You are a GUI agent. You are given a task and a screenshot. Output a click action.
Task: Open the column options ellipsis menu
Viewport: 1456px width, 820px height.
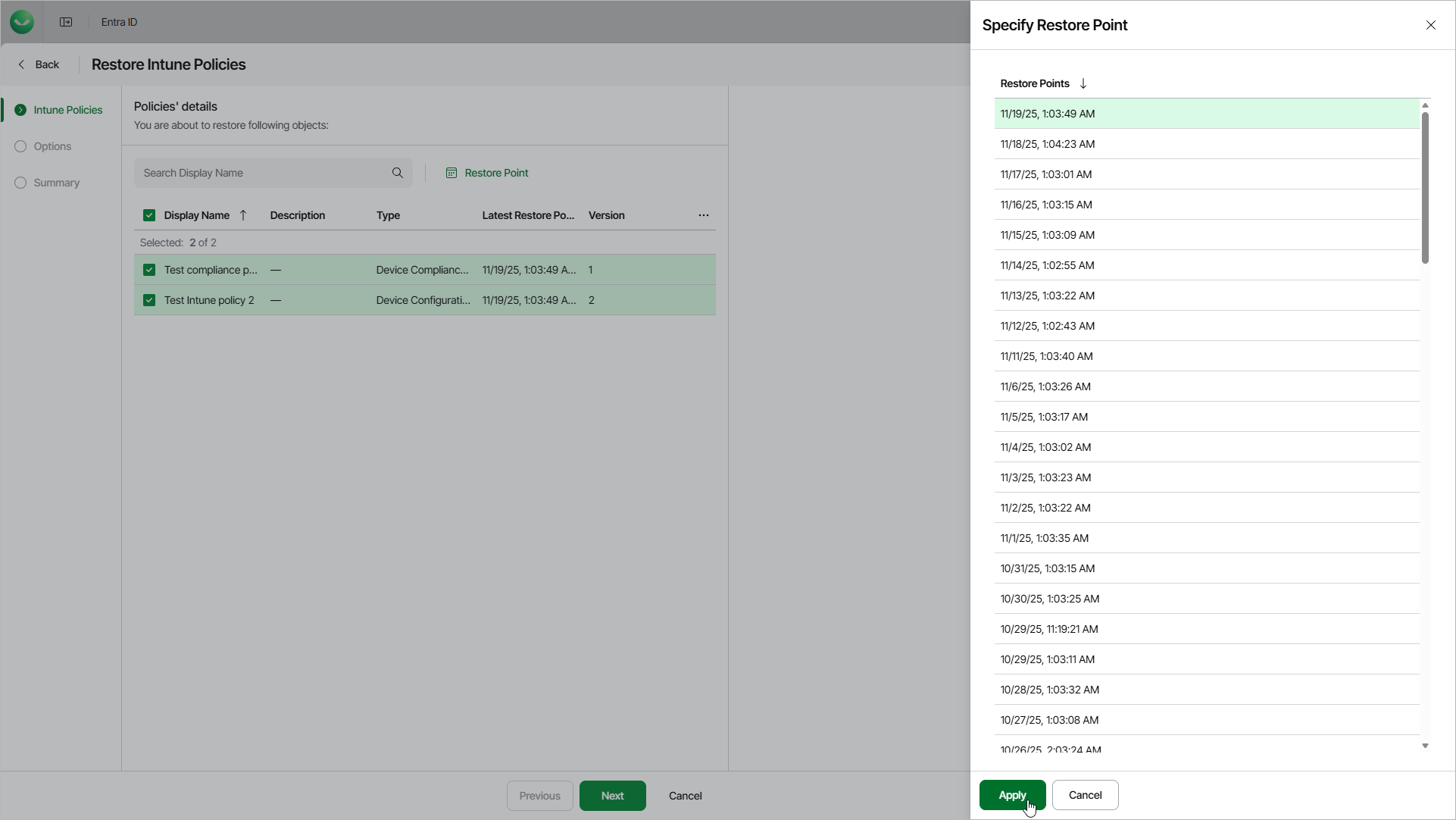click(704, 215)
